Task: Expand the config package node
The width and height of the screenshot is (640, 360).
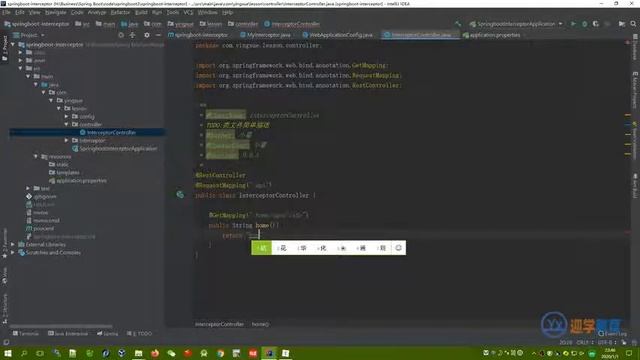Action: 67,116
